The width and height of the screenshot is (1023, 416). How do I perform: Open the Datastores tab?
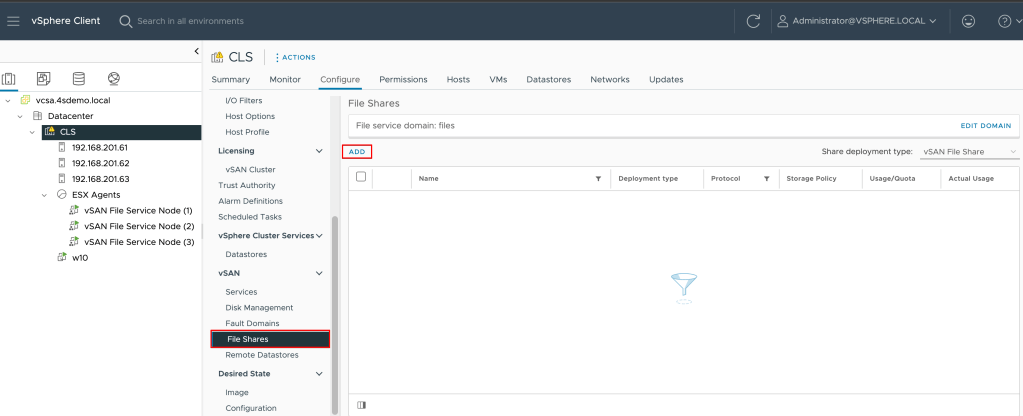point(548,80)
